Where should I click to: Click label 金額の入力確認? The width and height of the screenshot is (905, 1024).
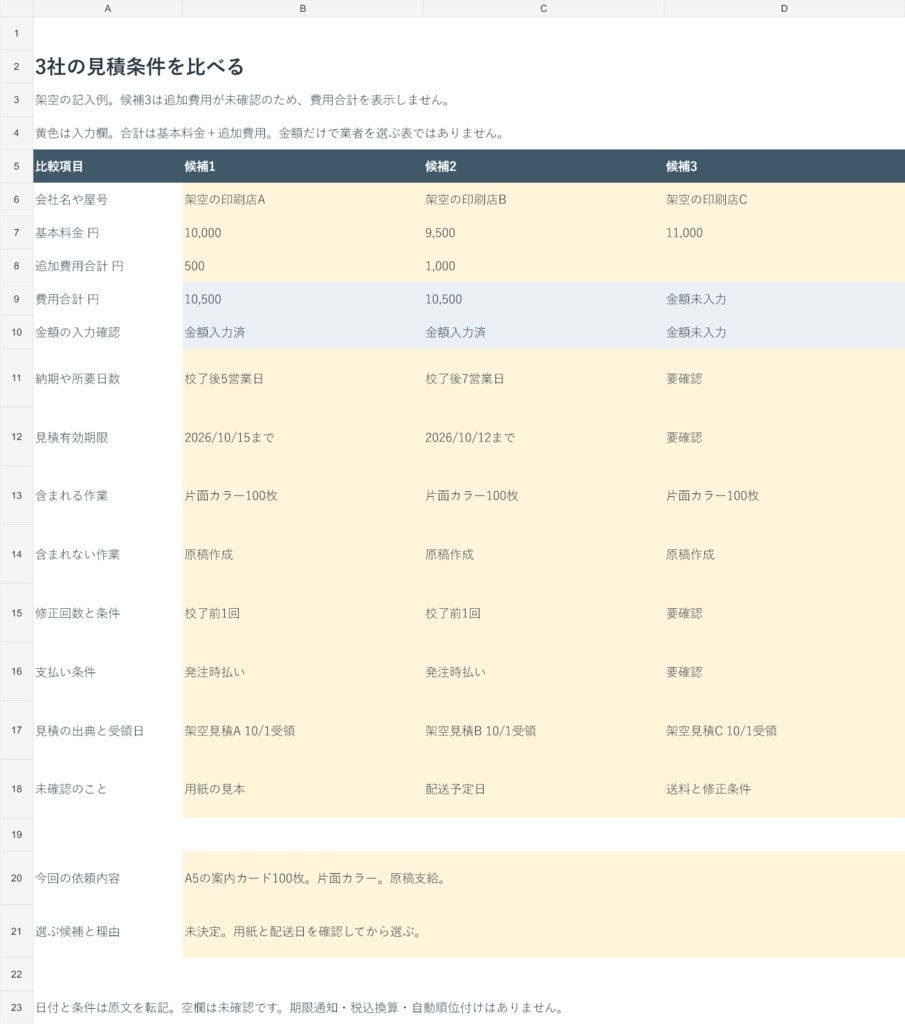78,332
